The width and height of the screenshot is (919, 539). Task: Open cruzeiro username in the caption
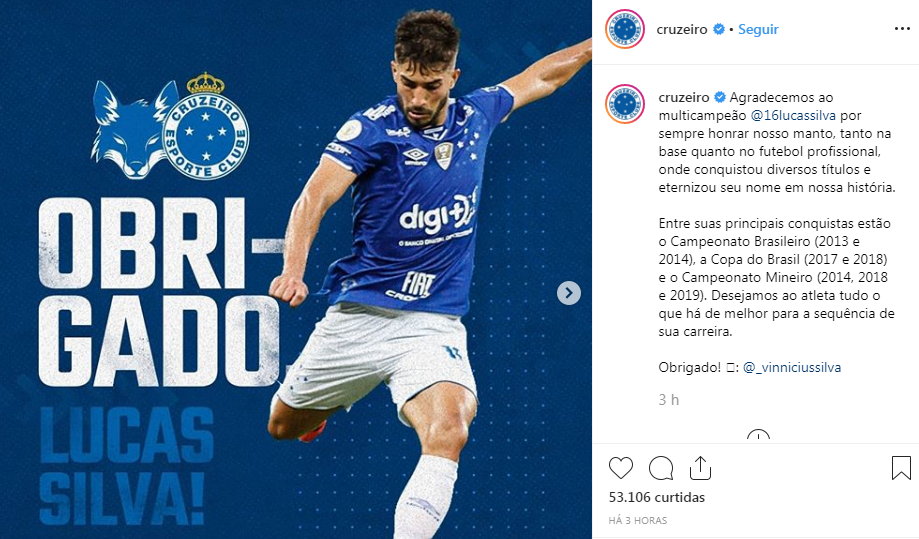click(683, 97)
